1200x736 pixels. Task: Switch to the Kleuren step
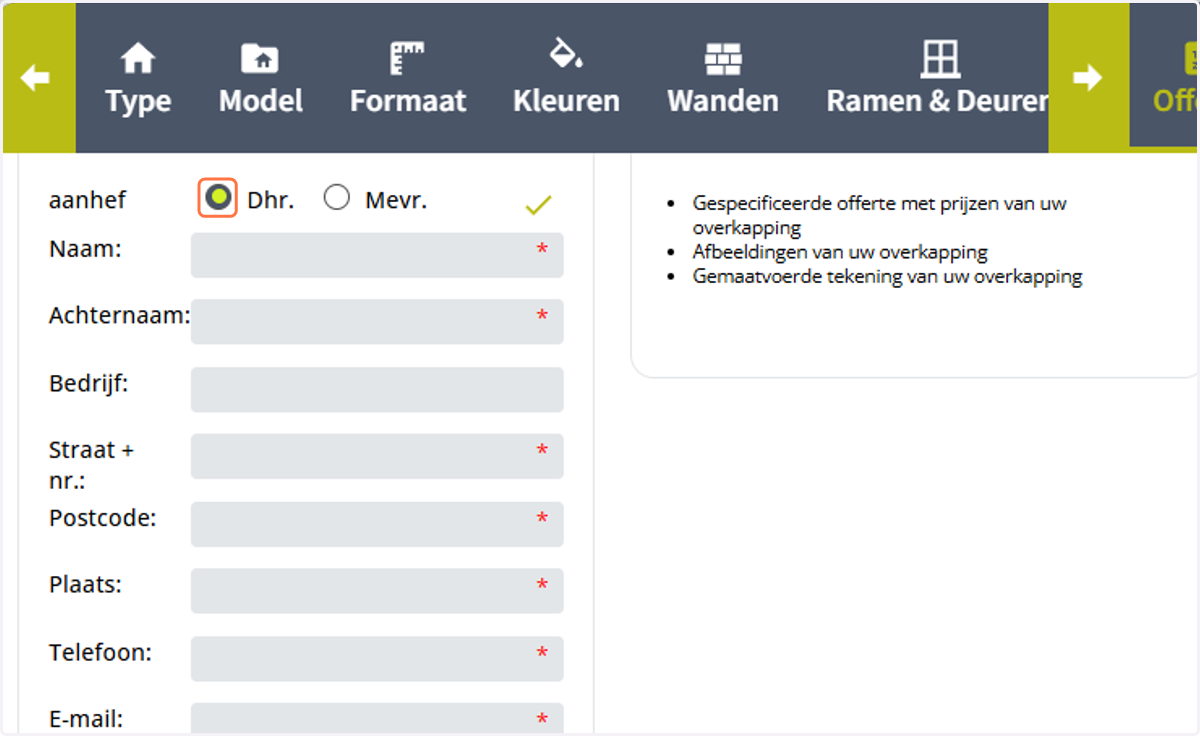pos(566,80)
